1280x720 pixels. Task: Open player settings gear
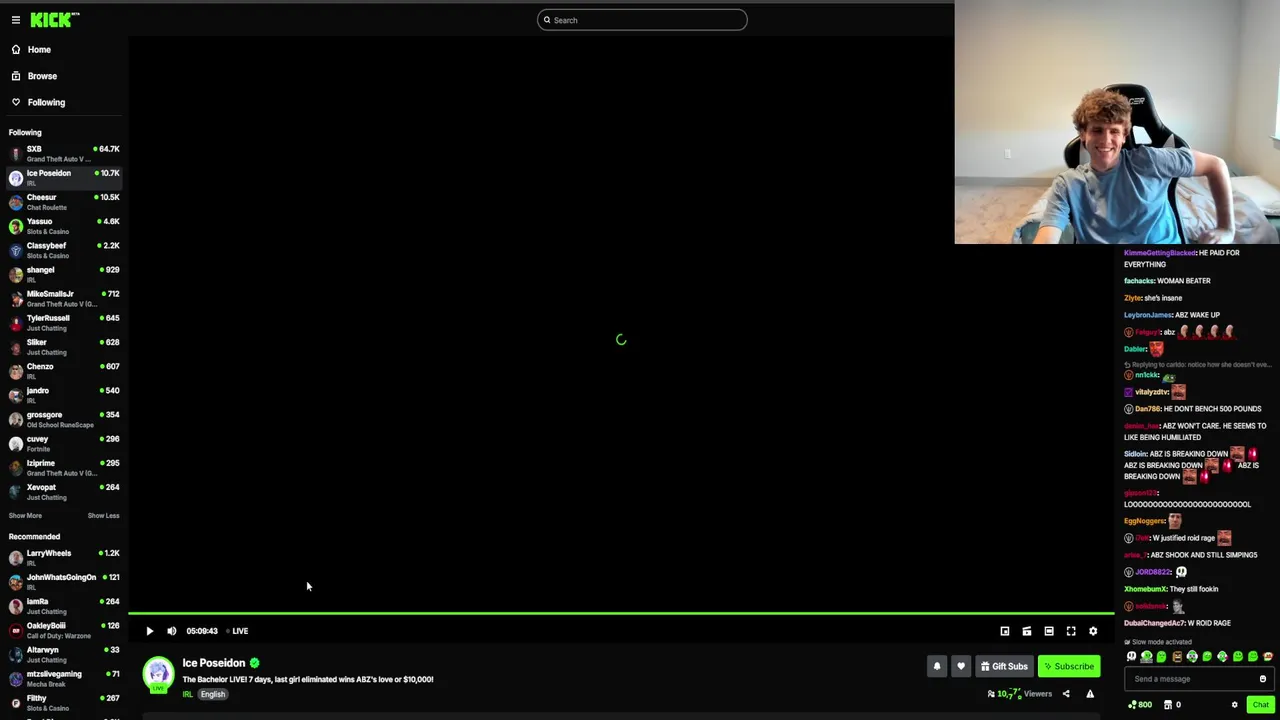coord(1093,631)
